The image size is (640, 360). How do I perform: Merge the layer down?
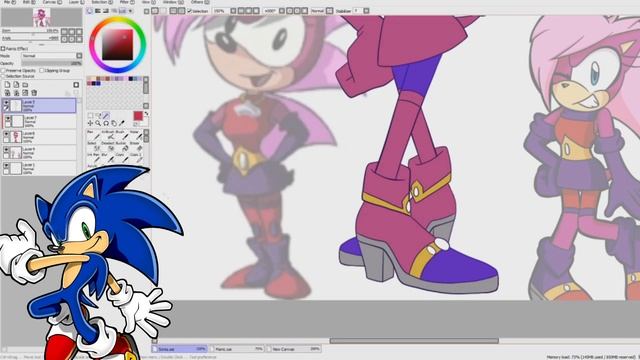tap(16, 93)
